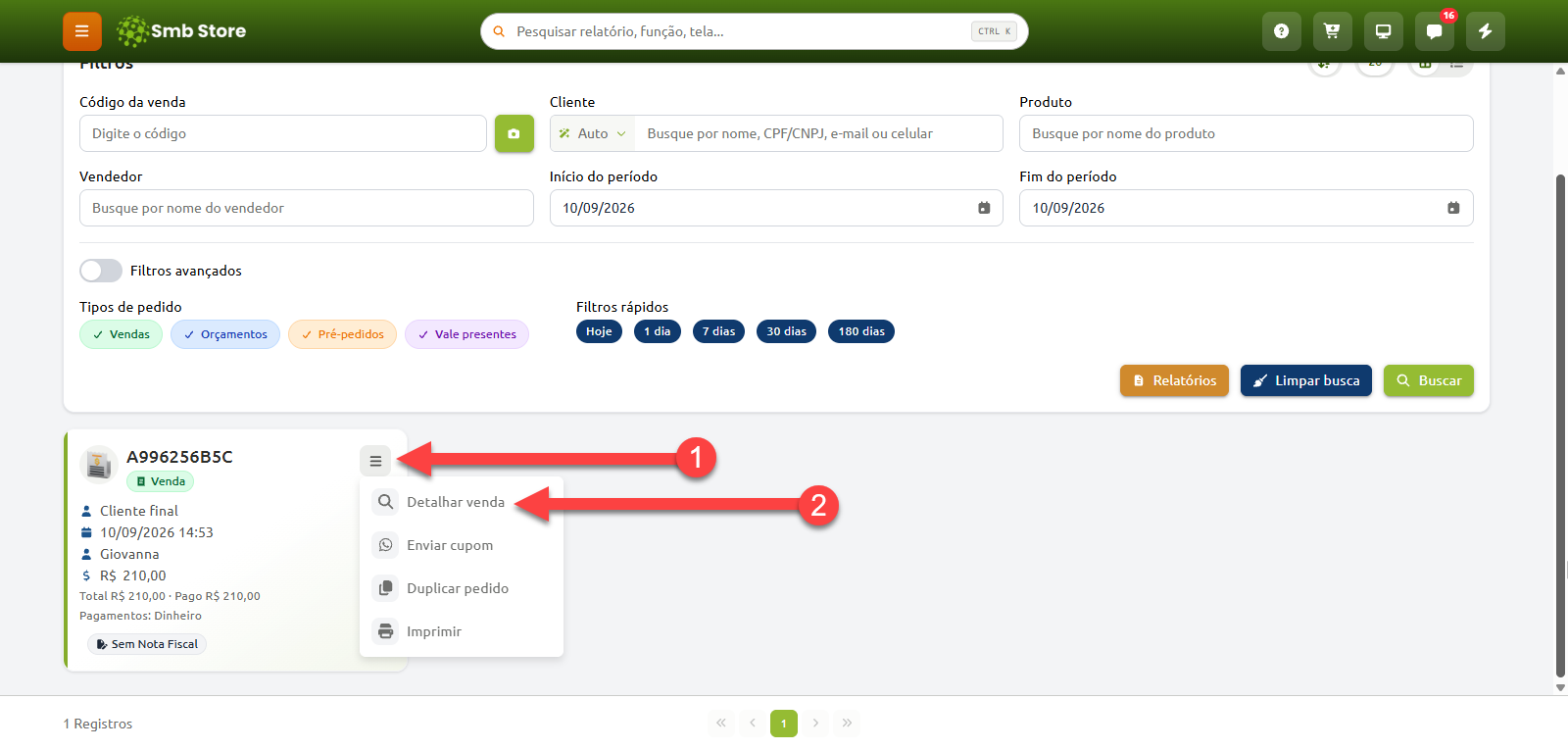Click the Cliente final text
Viewport: 1568px width, 750px height.
[139, 511]
